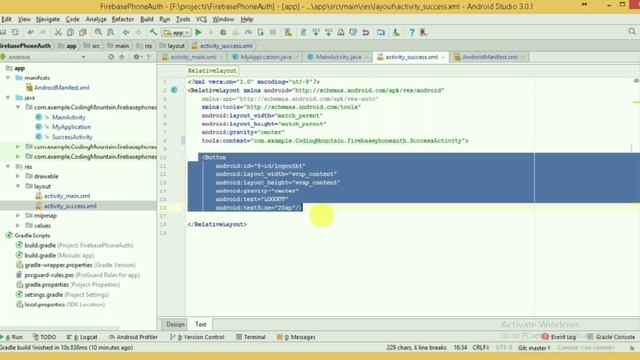Select build.gradle (Module: app) in tree
The image size is (640, 360).
pyautogui.click(x=59, y=255)
